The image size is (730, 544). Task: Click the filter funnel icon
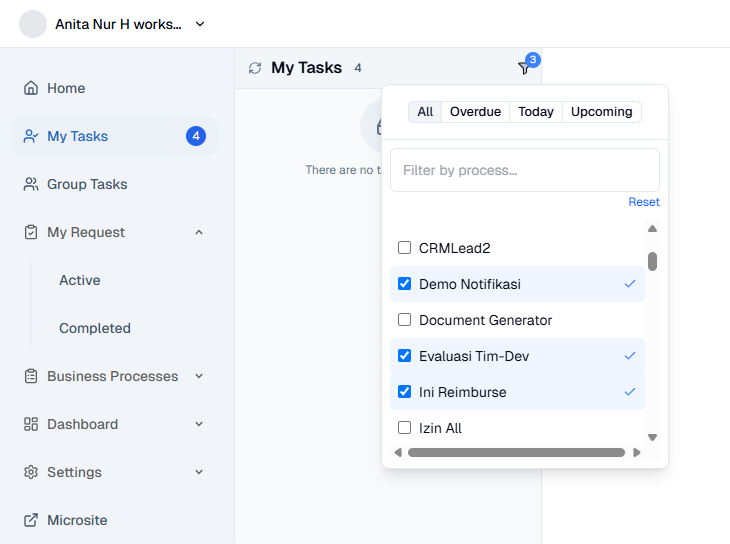point(523,68)
